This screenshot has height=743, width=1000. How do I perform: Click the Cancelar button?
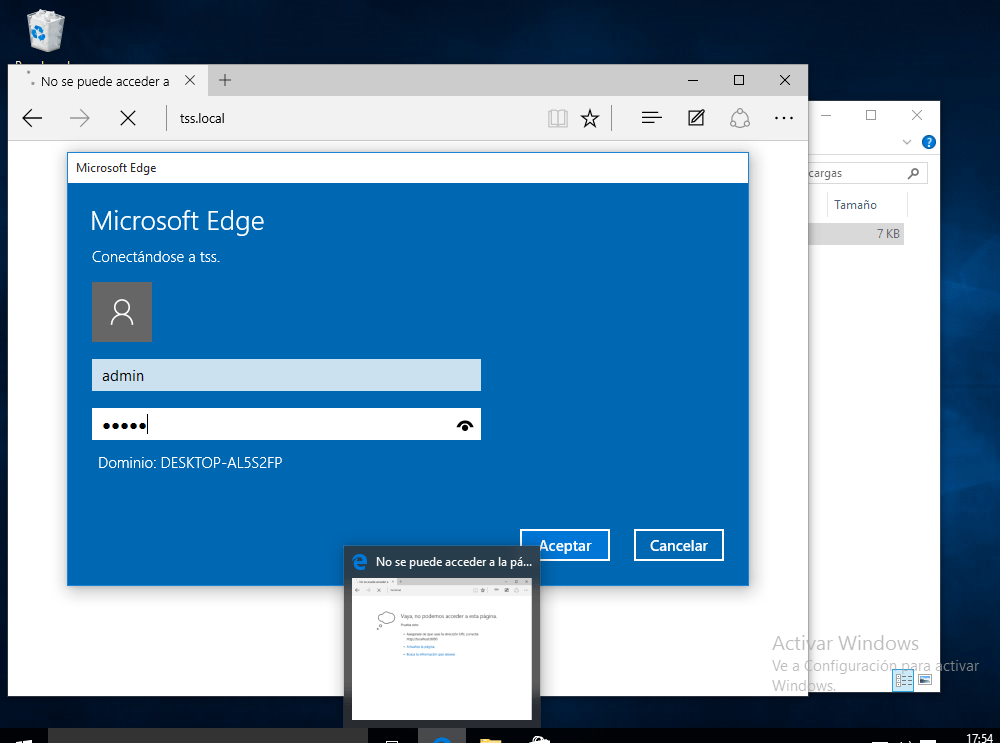click(x=678, y=545)
